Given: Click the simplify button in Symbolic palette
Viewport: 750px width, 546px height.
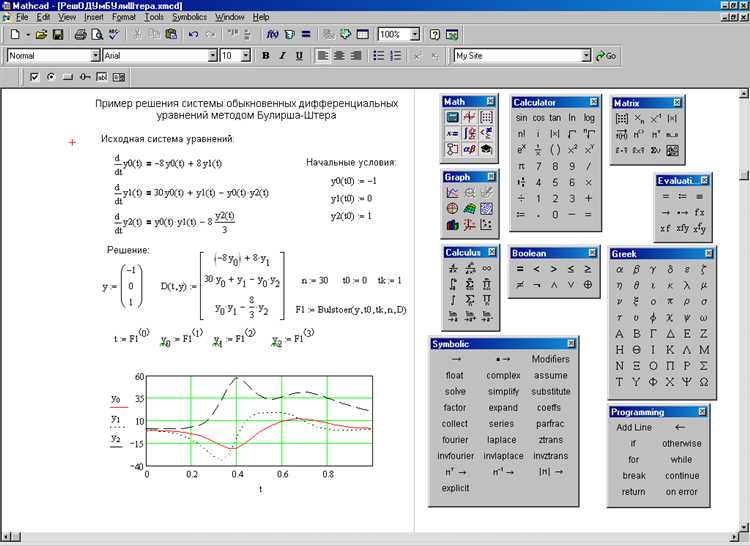Looking at the screenshot, I should [x=503, y=392].
